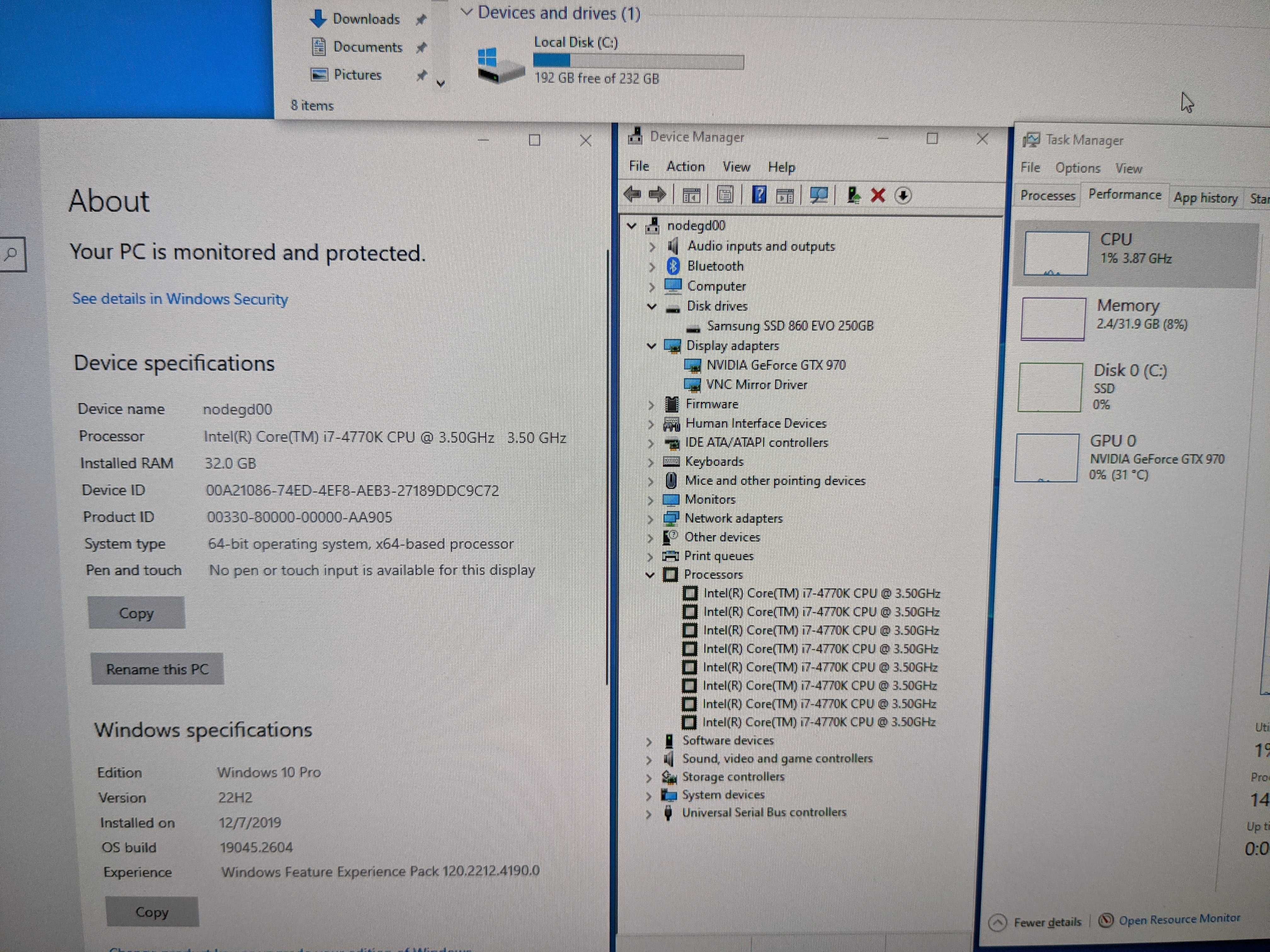The image size is (1270, 952).
Task: Switch to Task Manager Performance tab
Action: 1125,195
